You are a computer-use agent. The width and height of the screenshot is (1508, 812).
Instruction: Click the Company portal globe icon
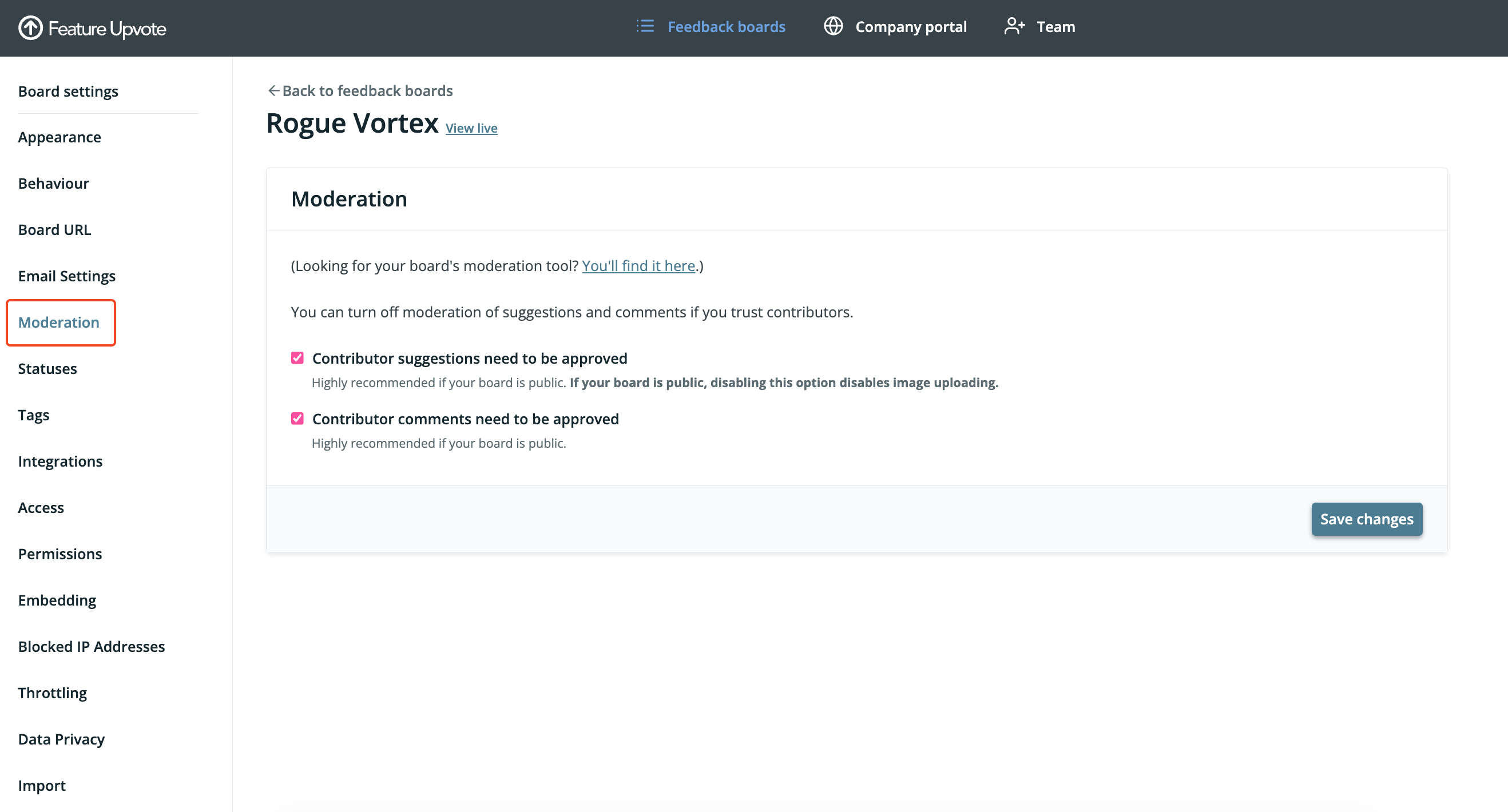click(833, 26)
